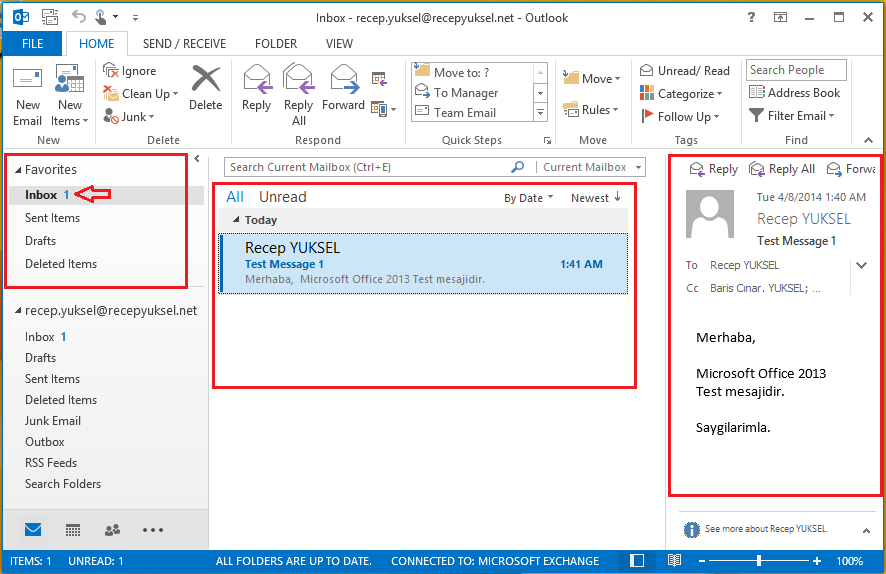Click Reply All in the reading pane

(x=782, y=168)
